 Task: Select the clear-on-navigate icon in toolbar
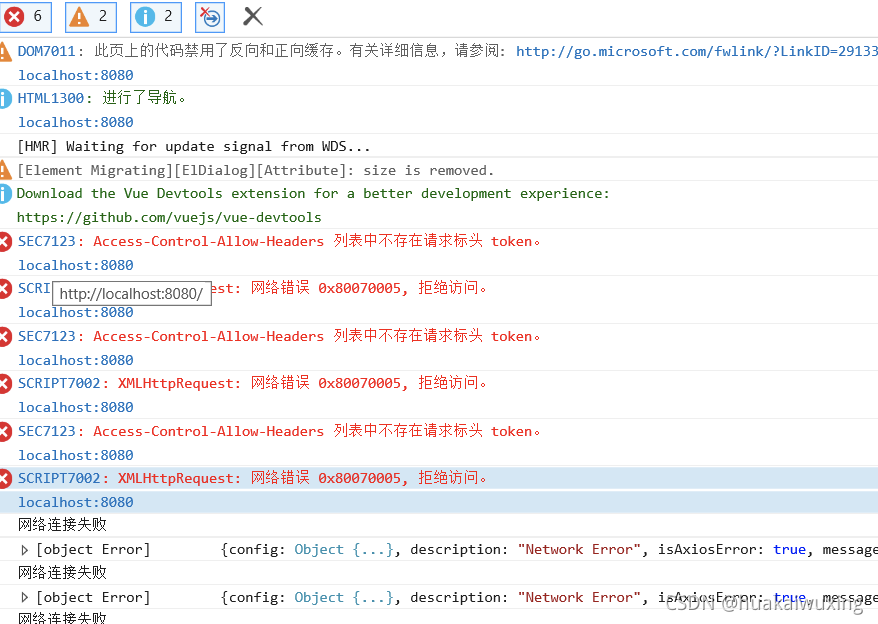click(x=209, y=16)
